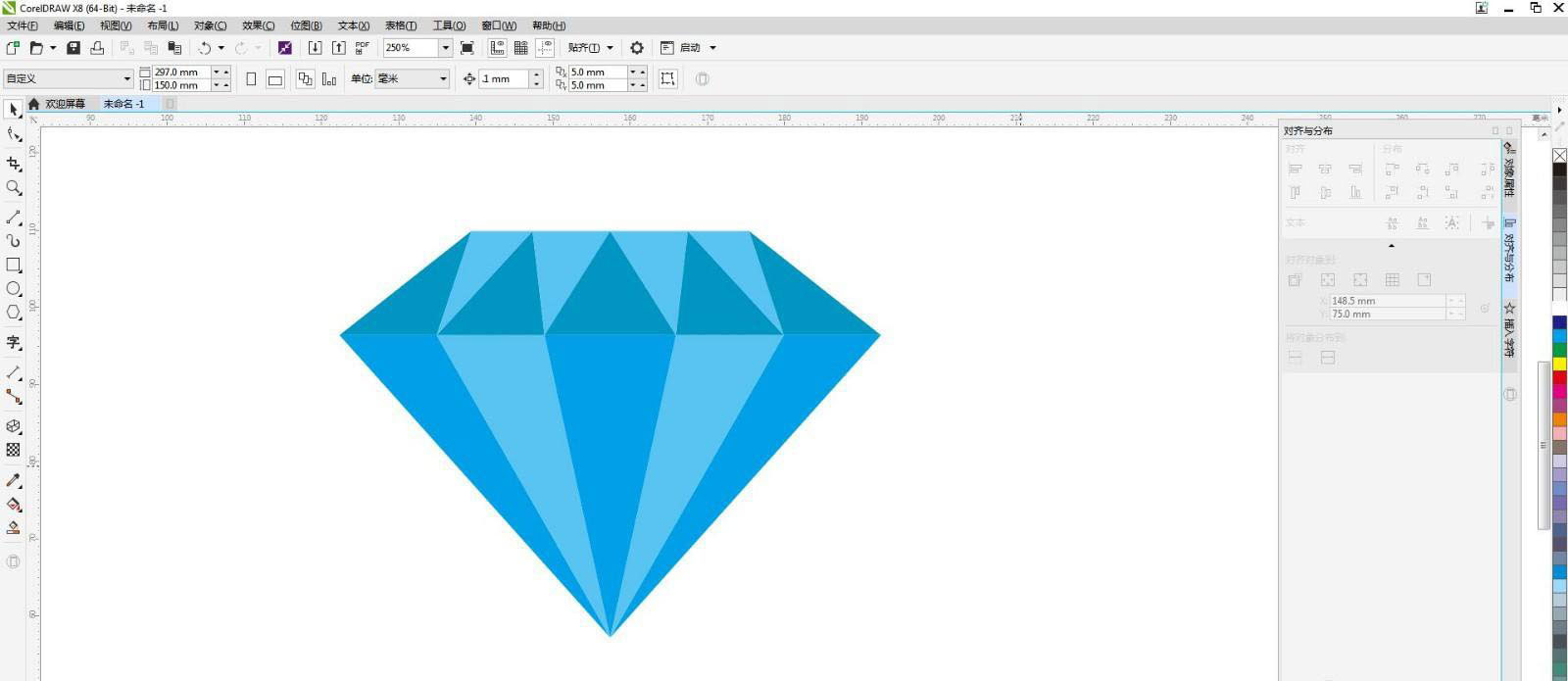Select the Text tool (字)
This screenshot has width=1568, height=681.
click(x=14, y=342)
